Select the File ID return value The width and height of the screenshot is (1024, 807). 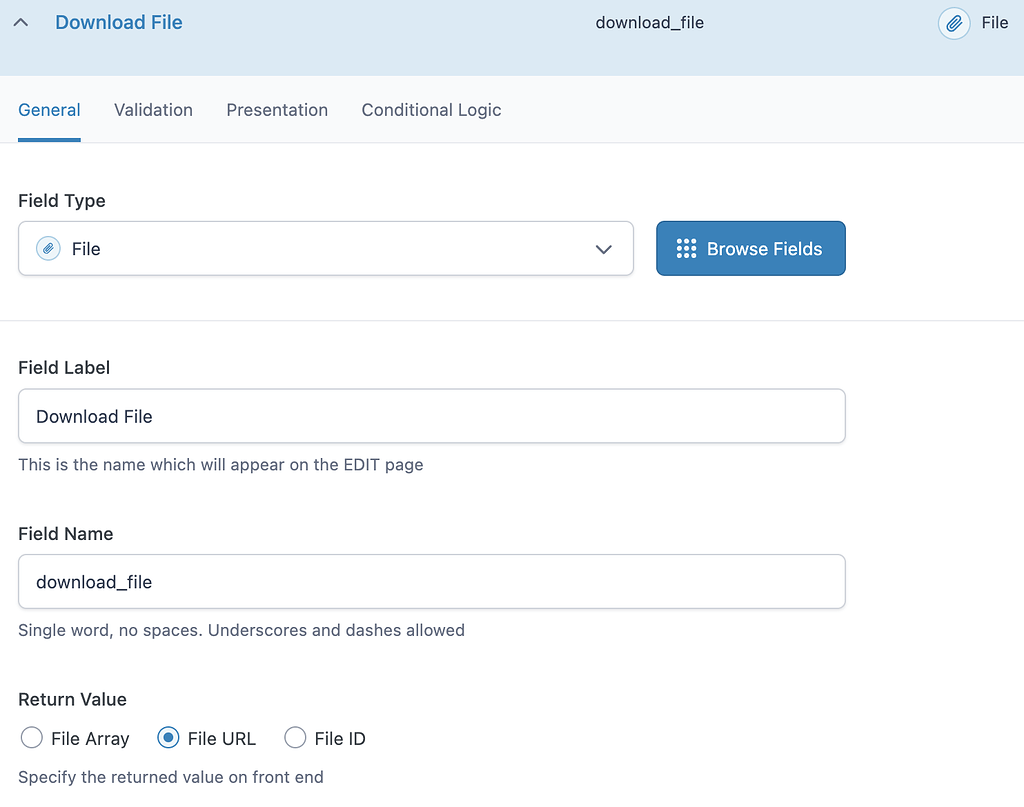point(295,738)
